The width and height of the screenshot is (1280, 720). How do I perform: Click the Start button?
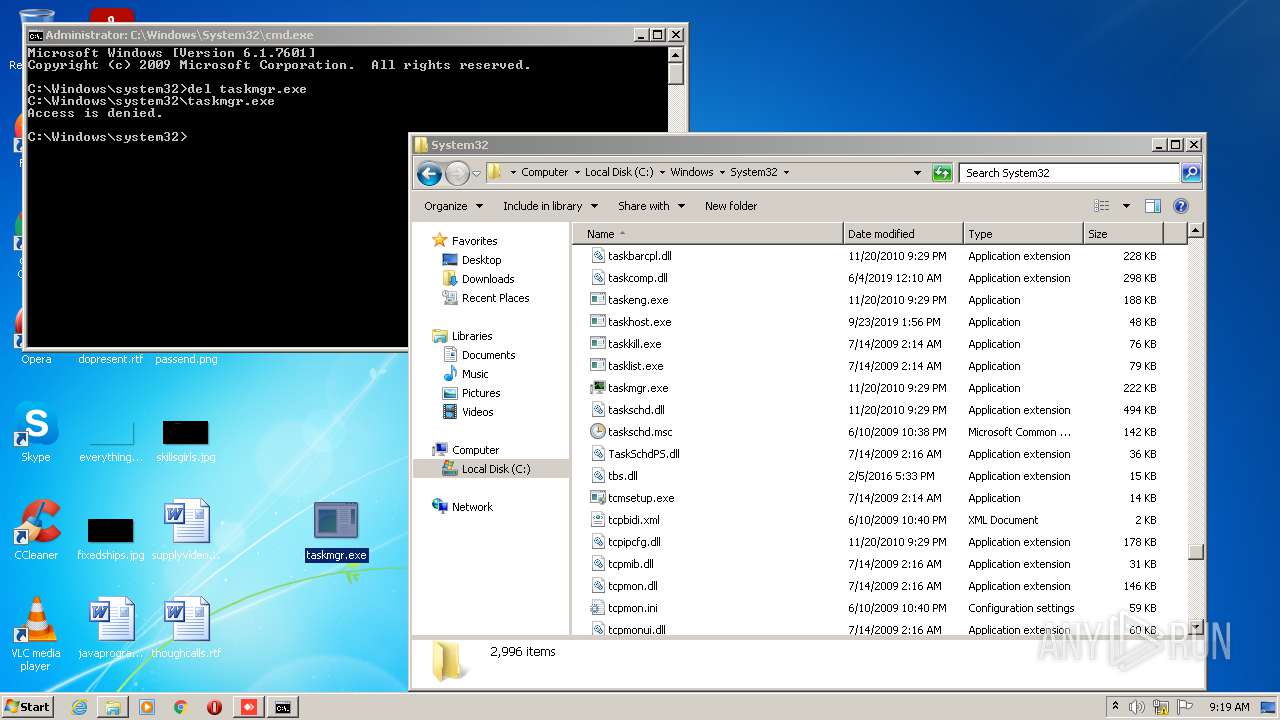(28, 707)
